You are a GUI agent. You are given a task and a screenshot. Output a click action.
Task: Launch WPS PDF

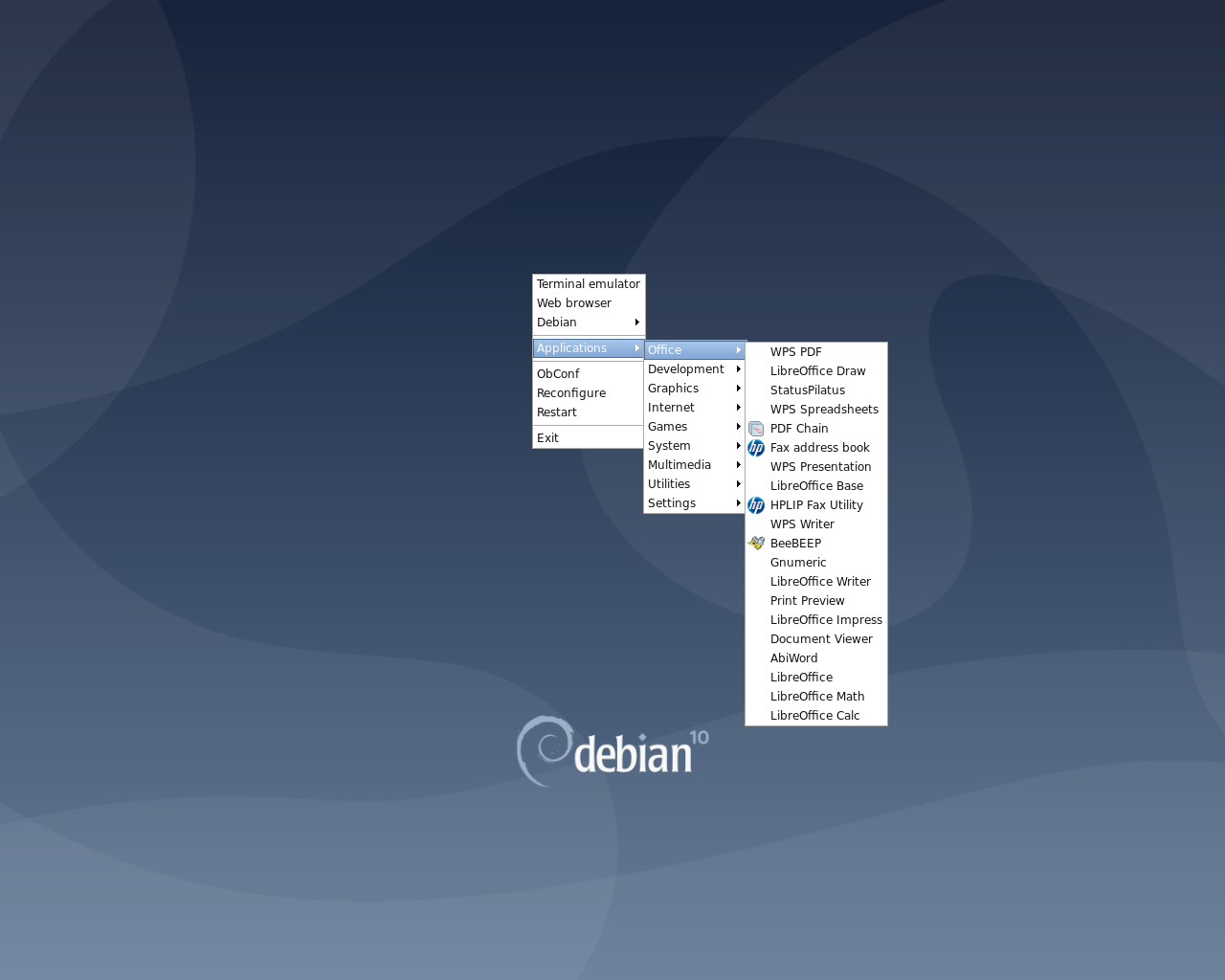click(x=816, y=352)
